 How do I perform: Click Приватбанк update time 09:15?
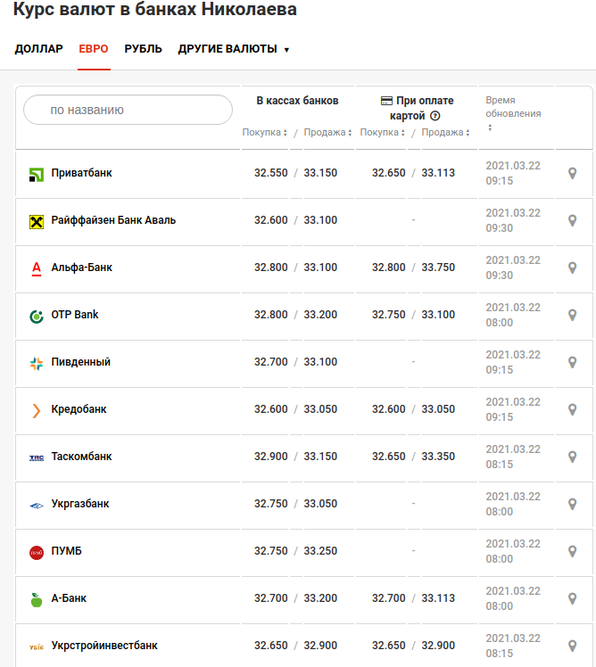499,181
